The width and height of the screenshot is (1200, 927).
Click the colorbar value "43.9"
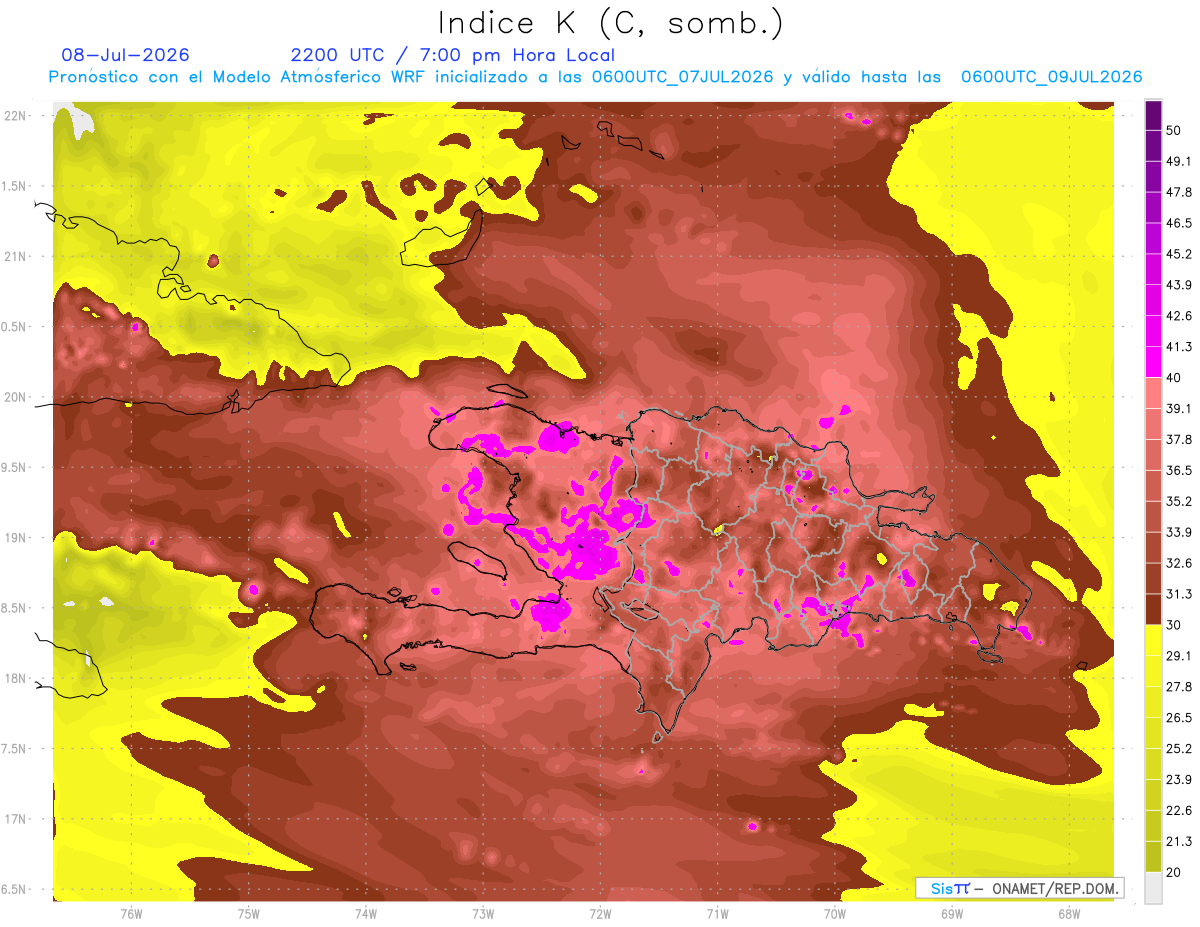[1179, 285]
